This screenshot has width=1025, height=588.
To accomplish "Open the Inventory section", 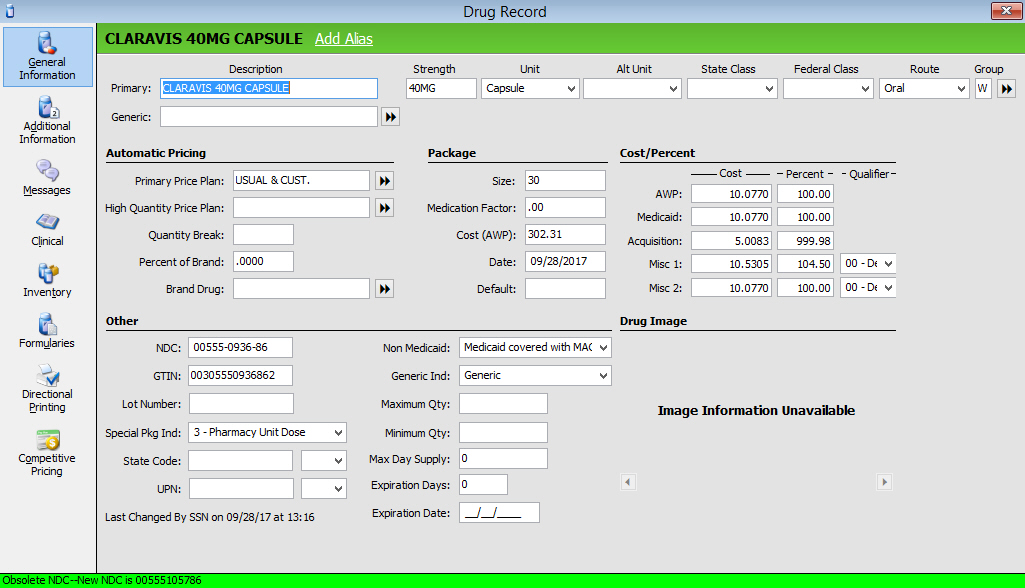I will click(x=47, y=280).
